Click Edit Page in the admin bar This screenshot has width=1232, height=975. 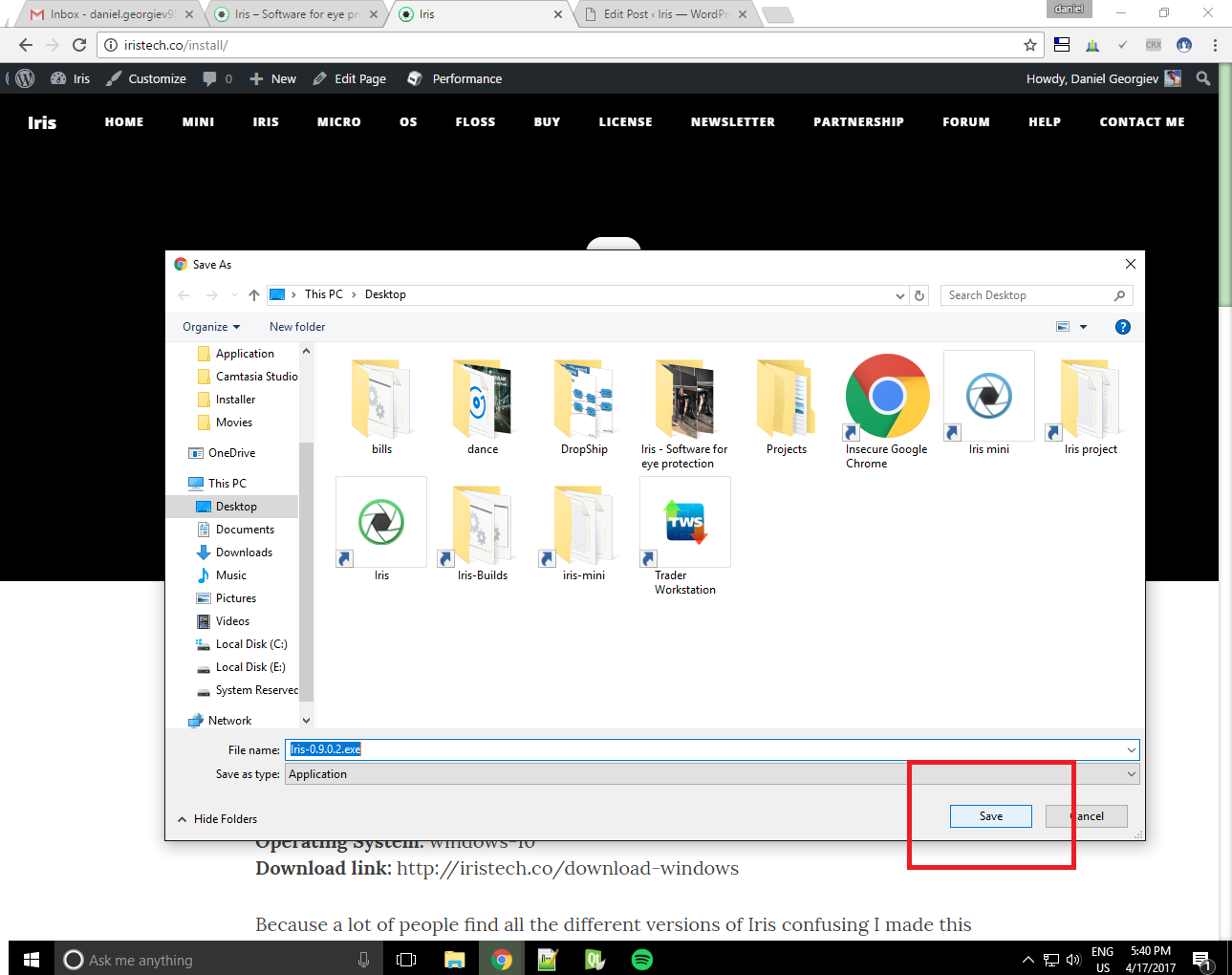(x=350, y=78)
